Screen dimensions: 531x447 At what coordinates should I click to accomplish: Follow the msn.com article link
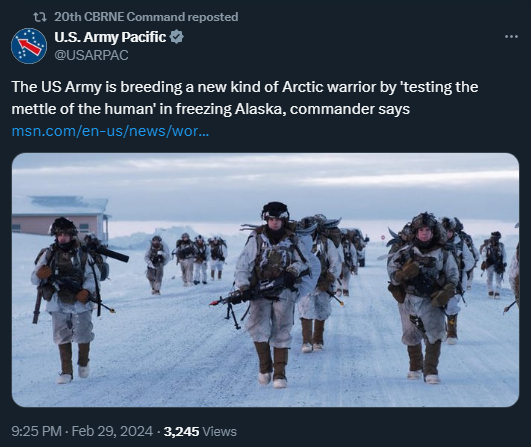point(110,131)
